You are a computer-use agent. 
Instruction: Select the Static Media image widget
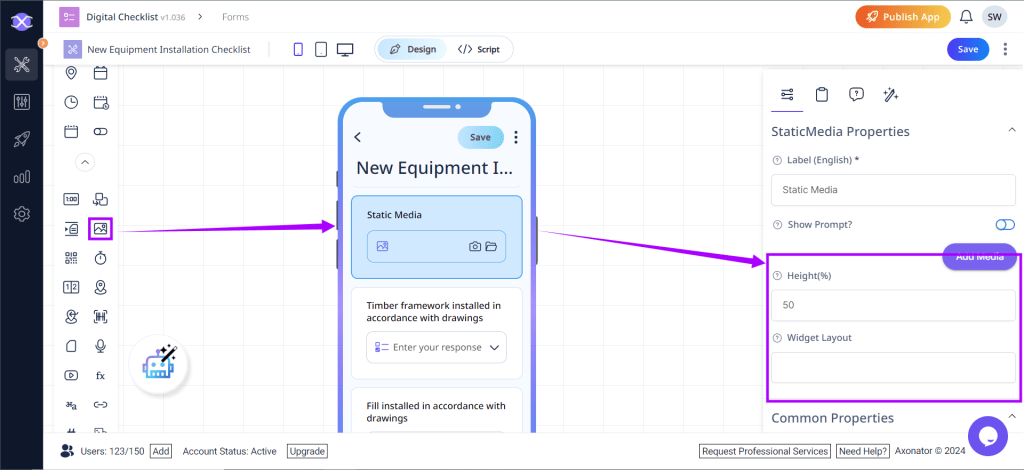pos(100,229)
